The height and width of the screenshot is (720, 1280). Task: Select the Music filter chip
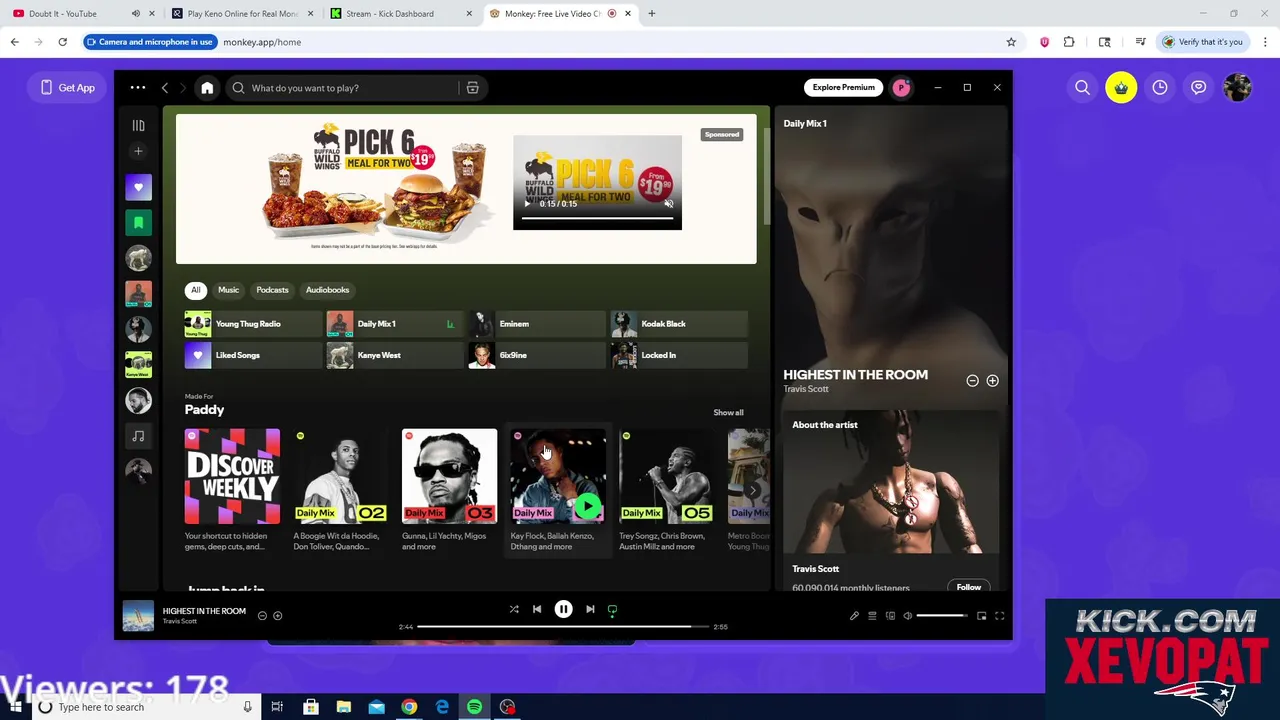click(x=229, y=290)
